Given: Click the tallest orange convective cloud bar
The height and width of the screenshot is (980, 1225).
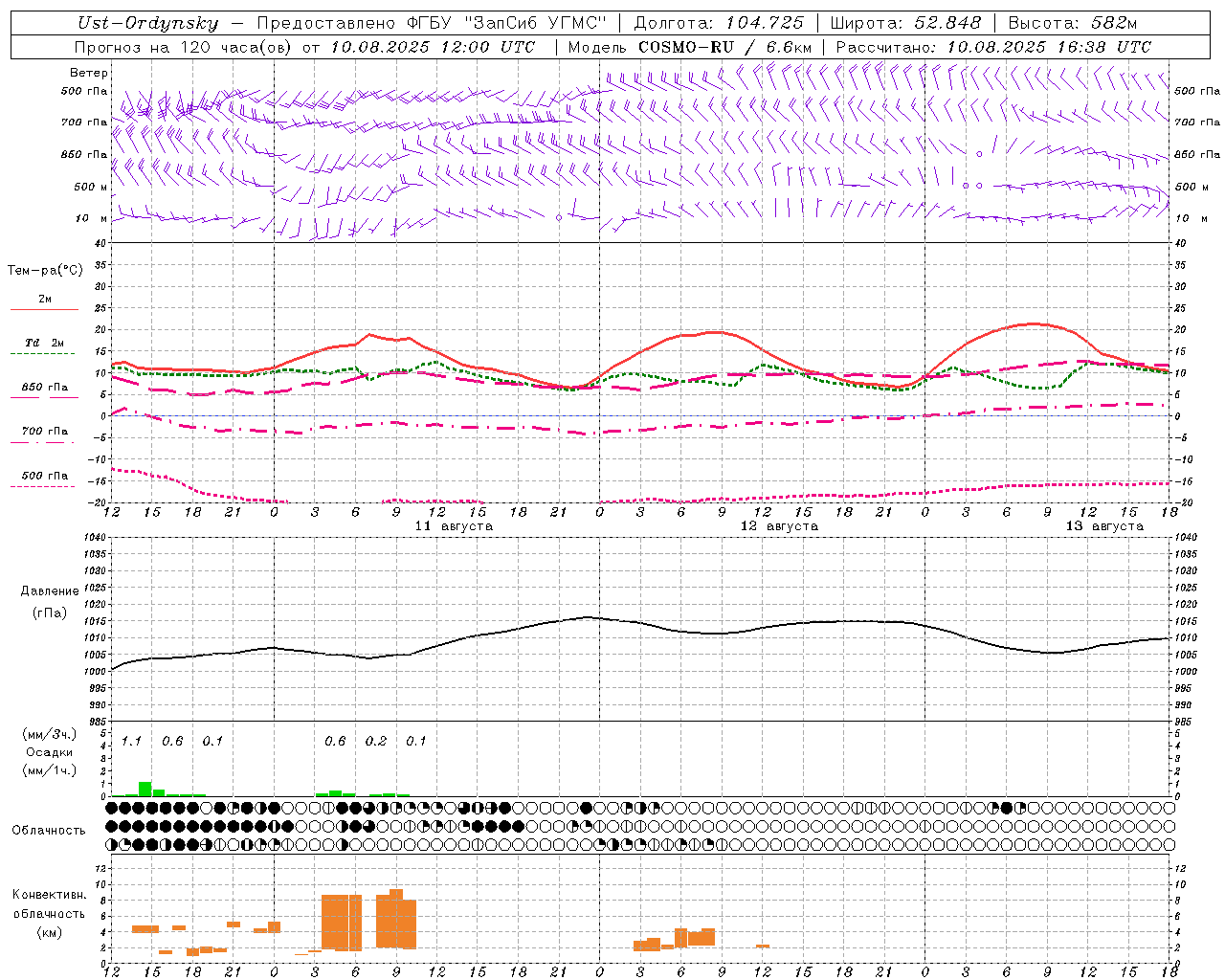Looking at the screenshot, I should tap(396, 919).
